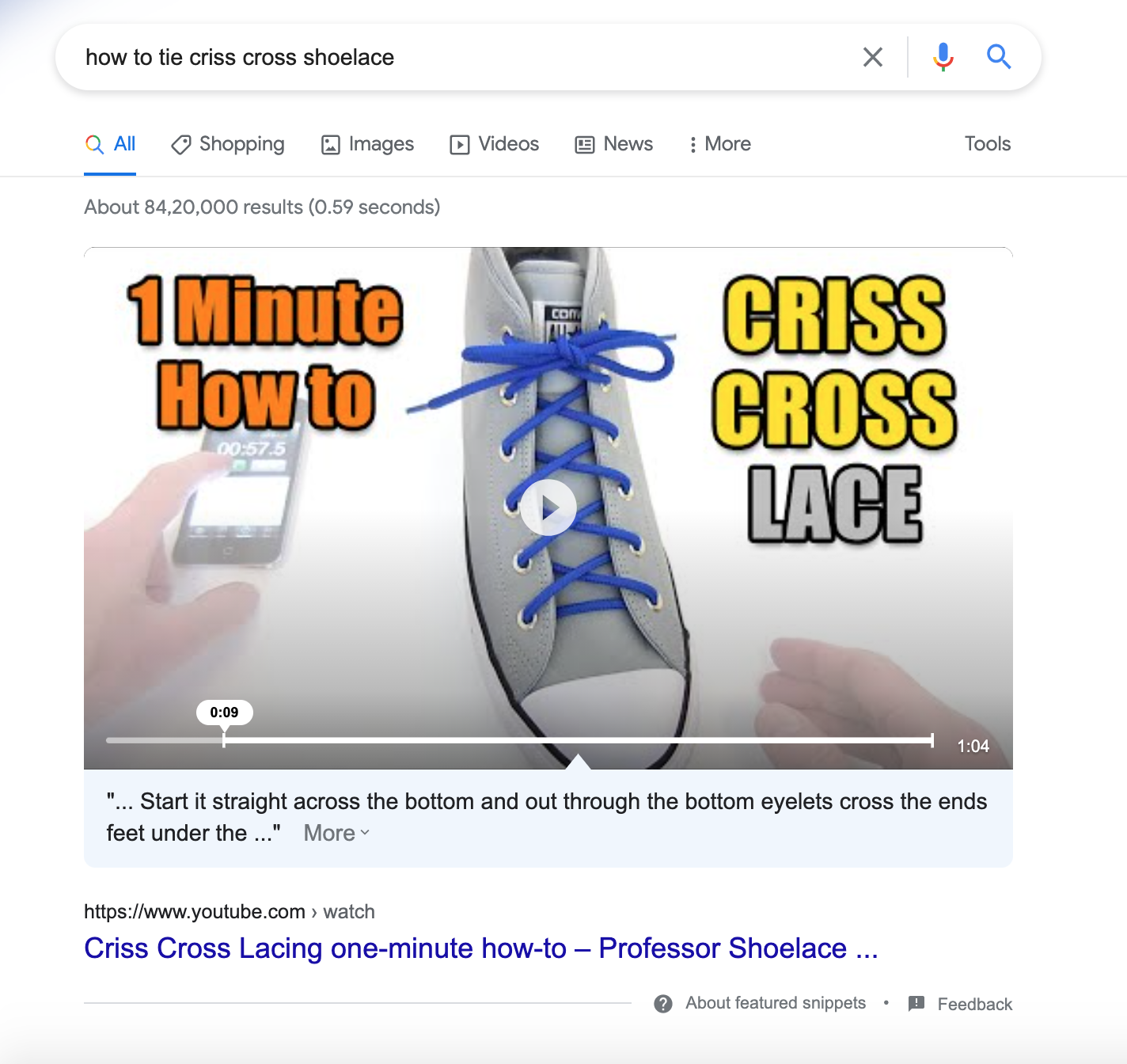Click the youtube.com watch URL
The image size is (1127, 1064).
[x=230, y=911]
